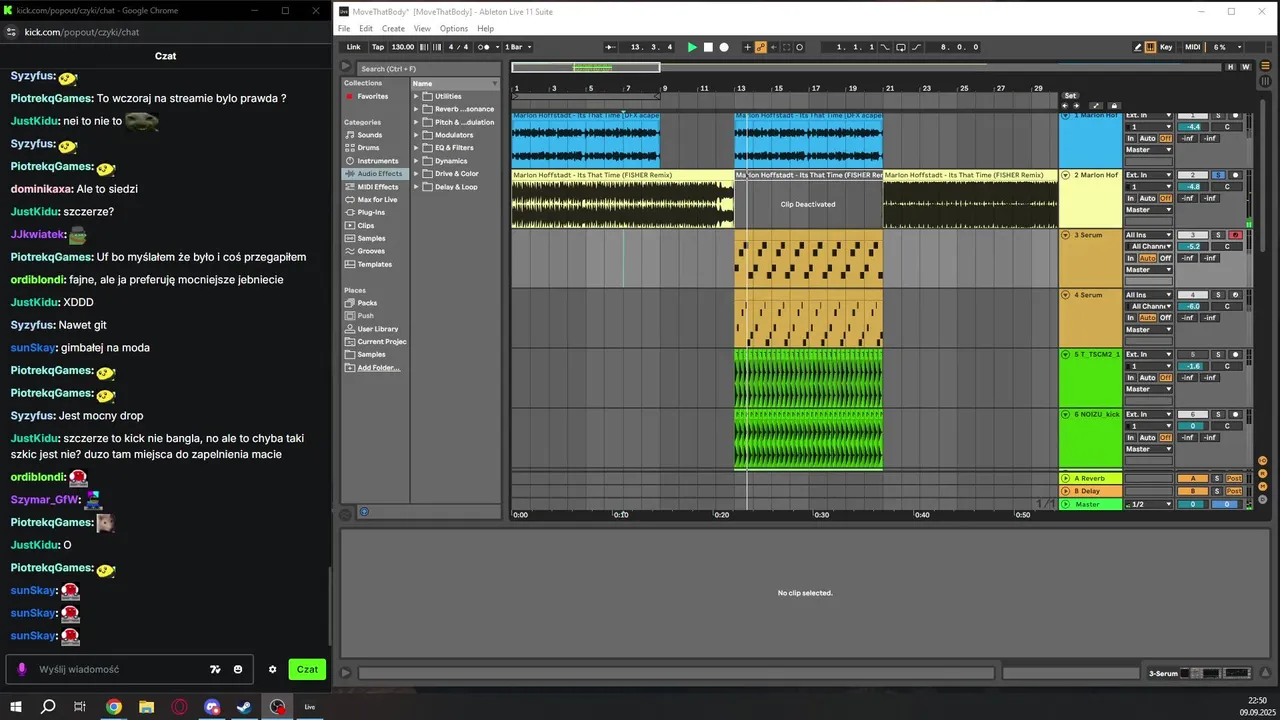Open the Create menu
This screenshot has width=1280, height=720.
393,28
